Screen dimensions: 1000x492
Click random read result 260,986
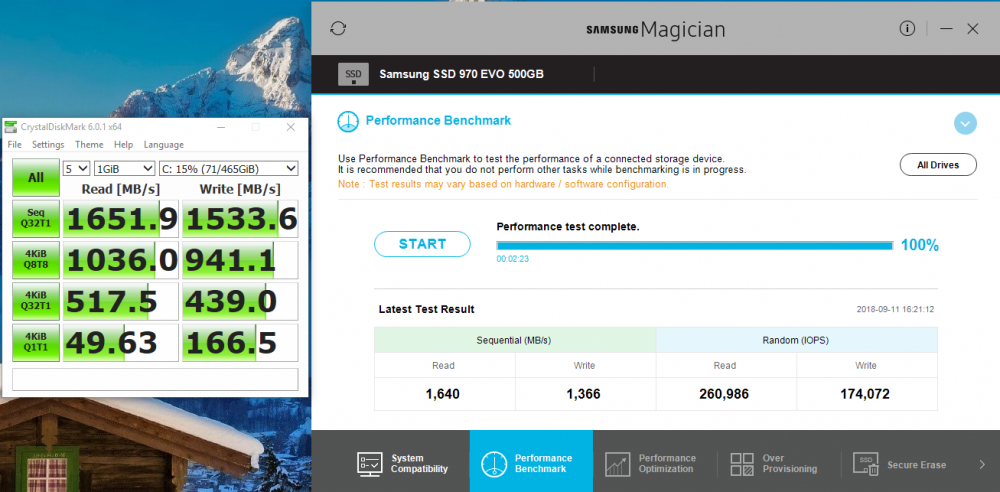tap(724, 394)
